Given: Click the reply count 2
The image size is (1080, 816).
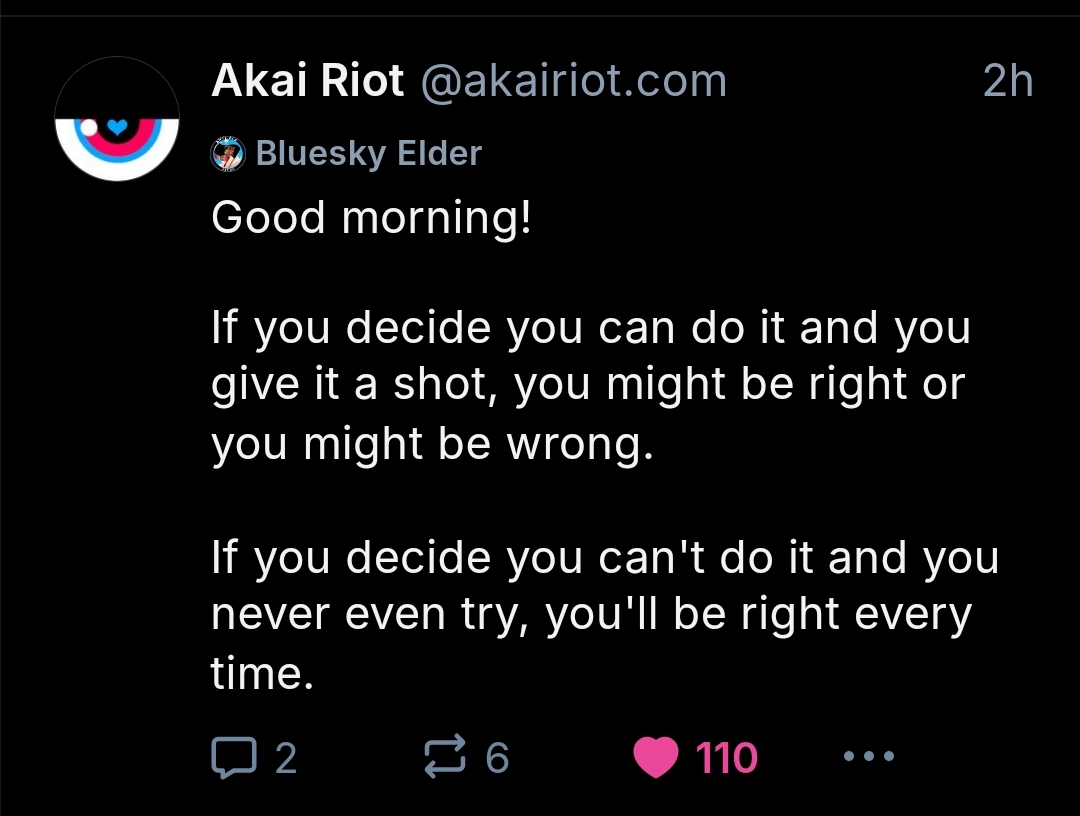Looking at the screenshot, I should tap(286, 758).
